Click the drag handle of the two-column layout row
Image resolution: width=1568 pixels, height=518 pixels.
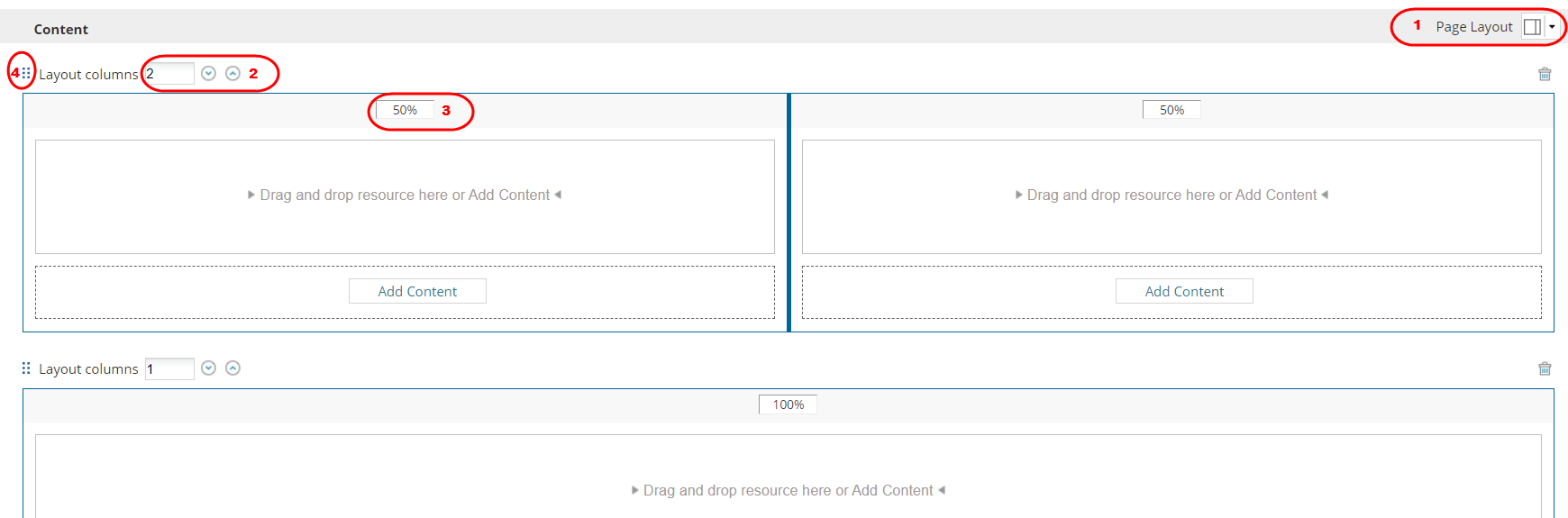26,73
